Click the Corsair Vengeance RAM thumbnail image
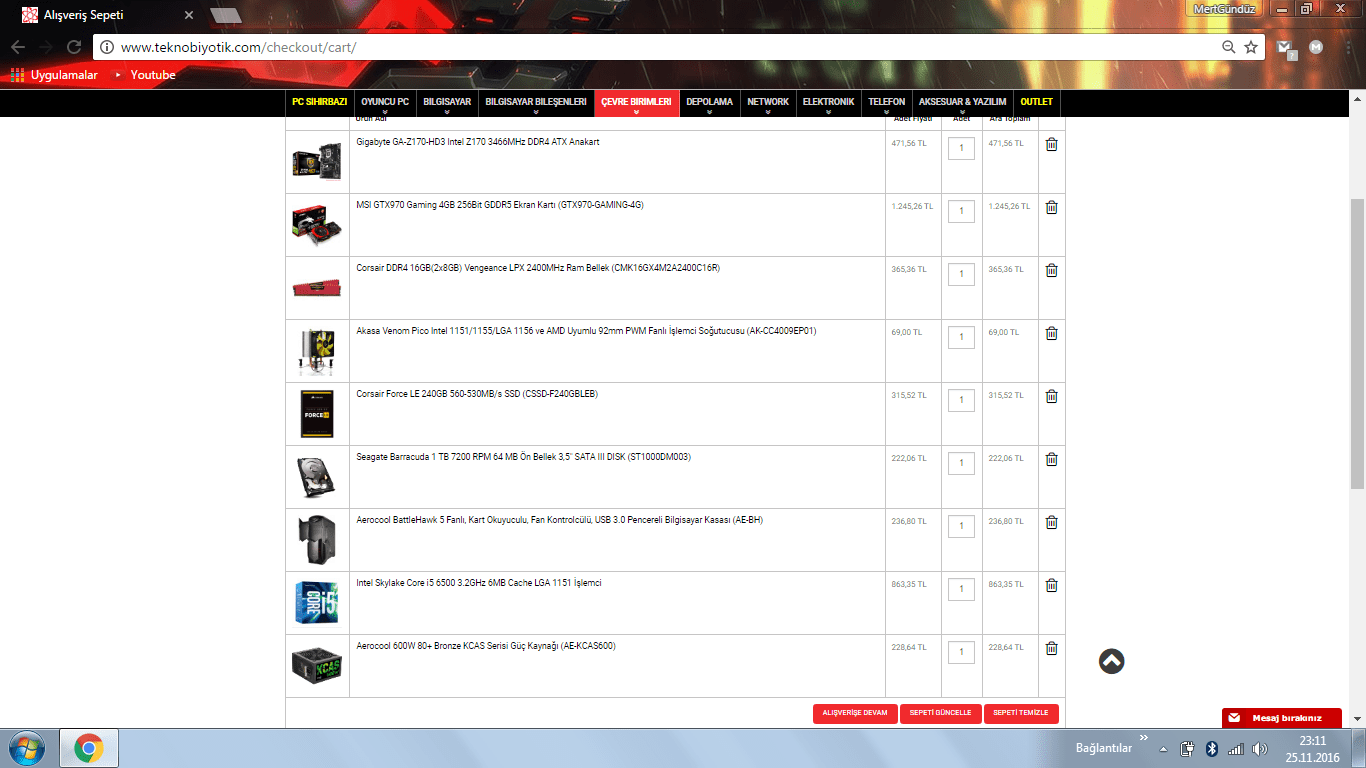Screen dimensions: 1366x768 (317, 288)
